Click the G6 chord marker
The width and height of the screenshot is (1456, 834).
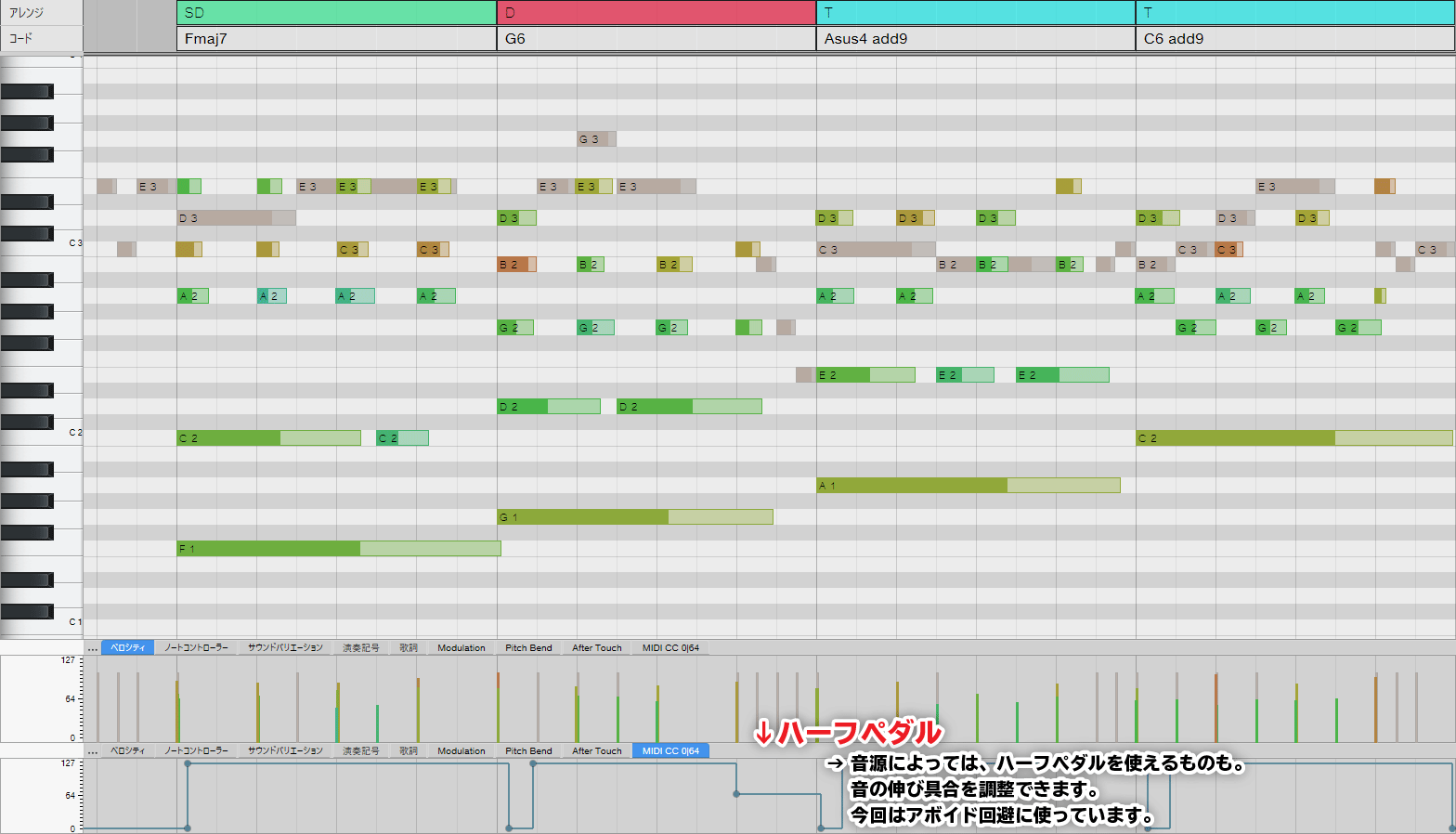click(x=656, y=39)
